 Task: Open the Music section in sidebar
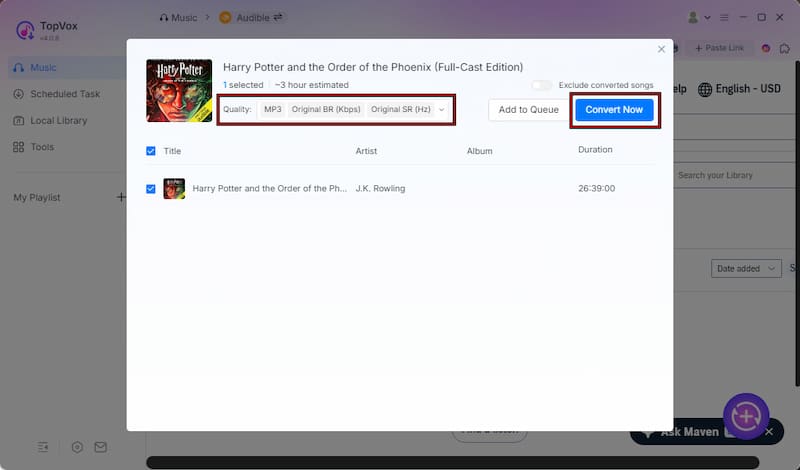pyautogui.click(x=66, y=67)
